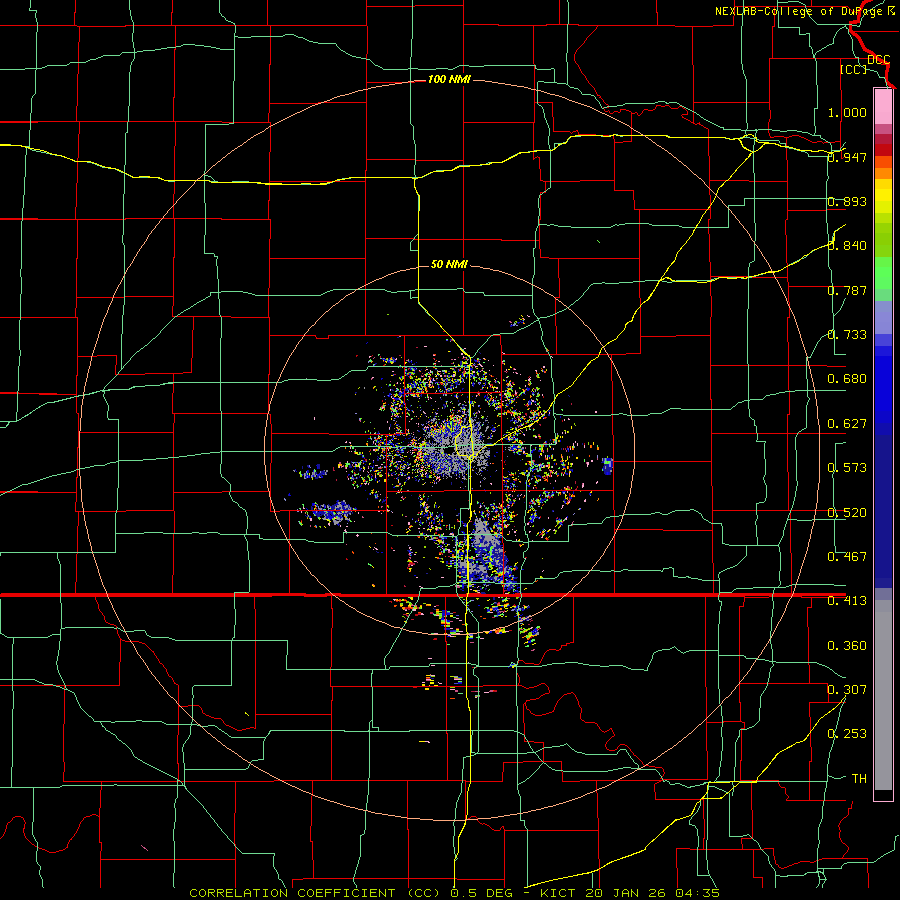Pick the gray legend color segment
The height and width of the screenshot is (900, 900).
883,695
